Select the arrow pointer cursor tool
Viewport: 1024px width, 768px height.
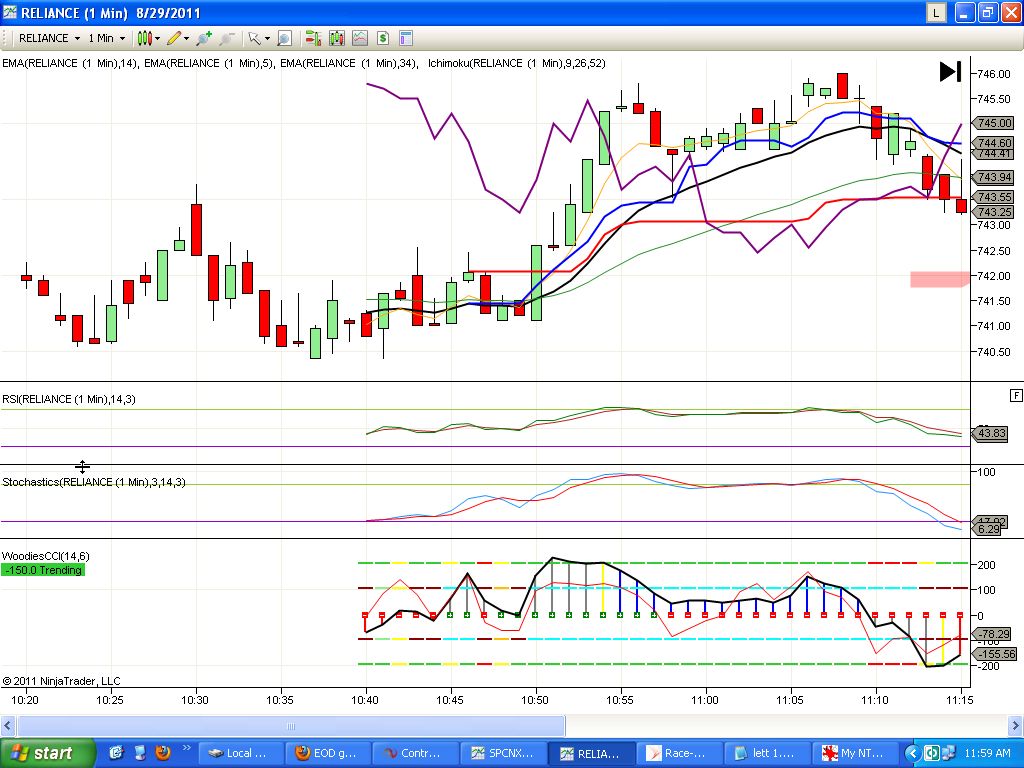pos(254,39)
